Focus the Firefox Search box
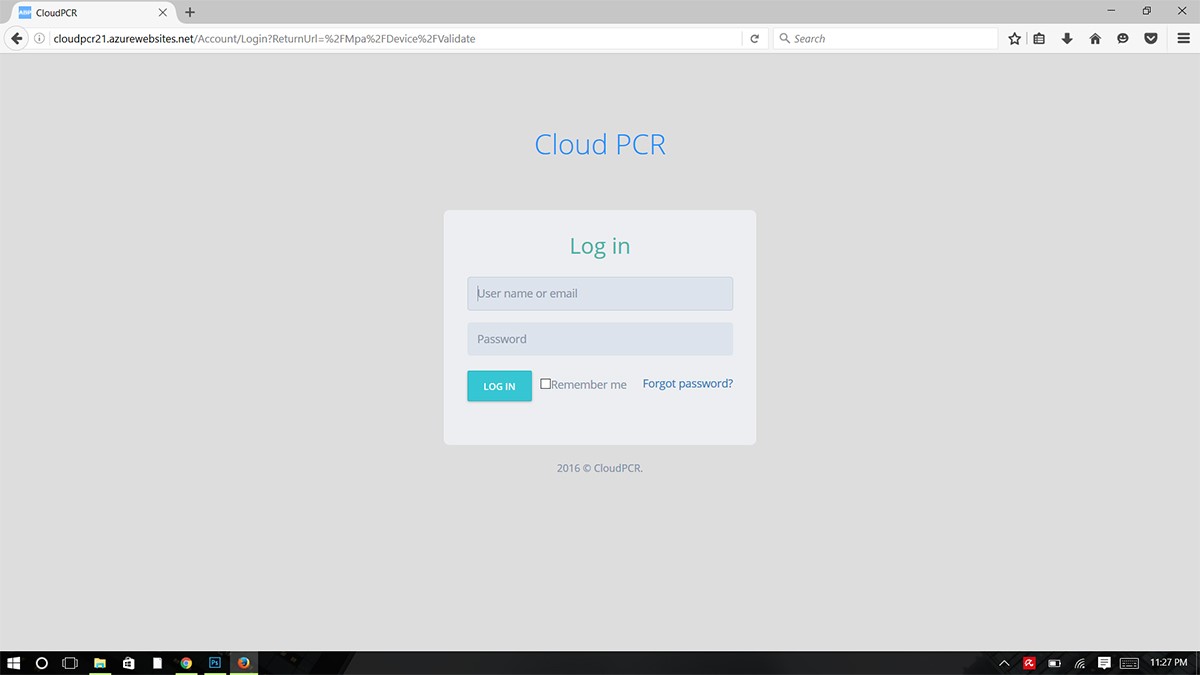 885,38
